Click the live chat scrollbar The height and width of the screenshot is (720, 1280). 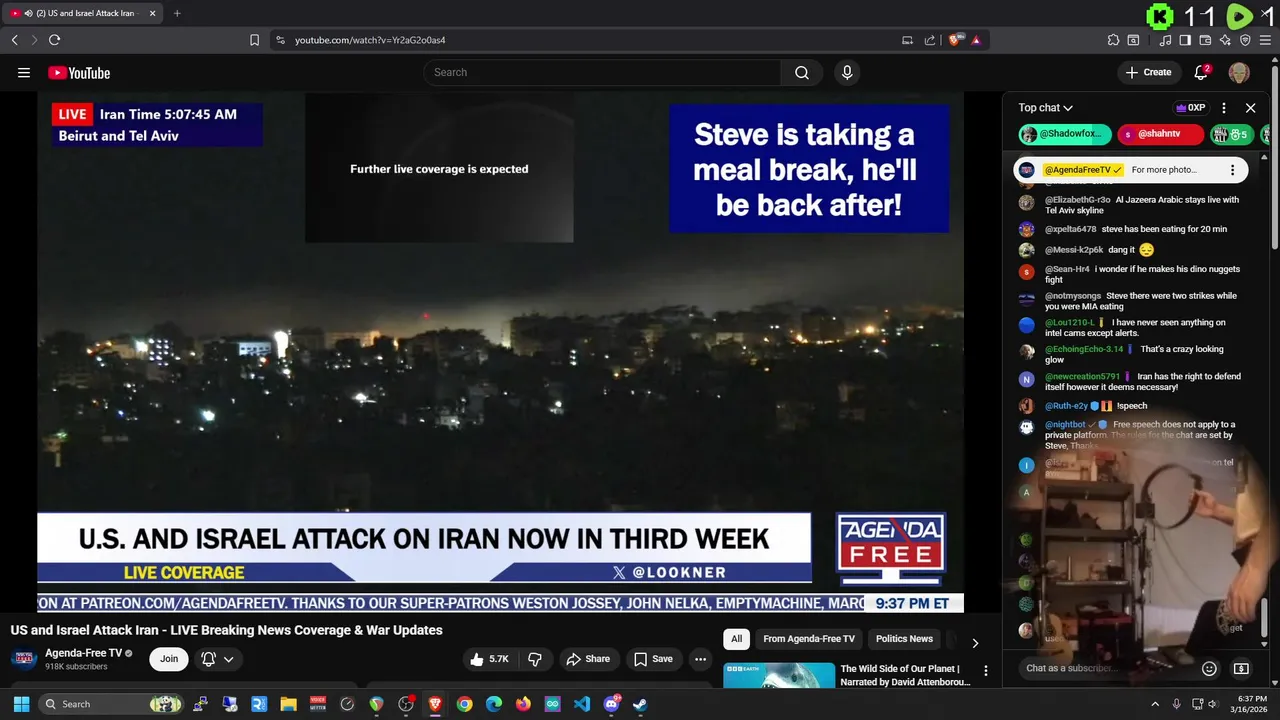coord(1264,617)
